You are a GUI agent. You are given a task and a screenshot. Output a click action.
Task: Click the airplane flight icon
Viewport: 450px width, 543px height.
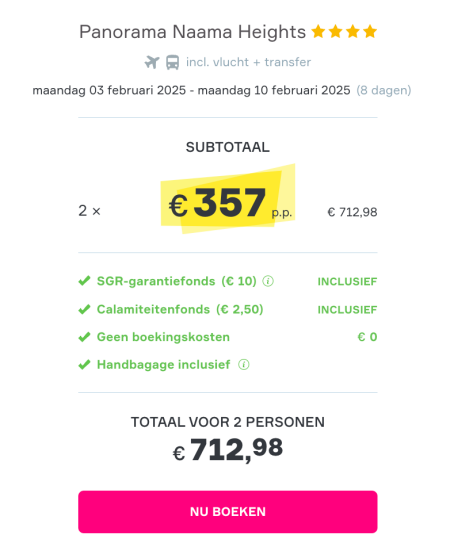point(152,62)
